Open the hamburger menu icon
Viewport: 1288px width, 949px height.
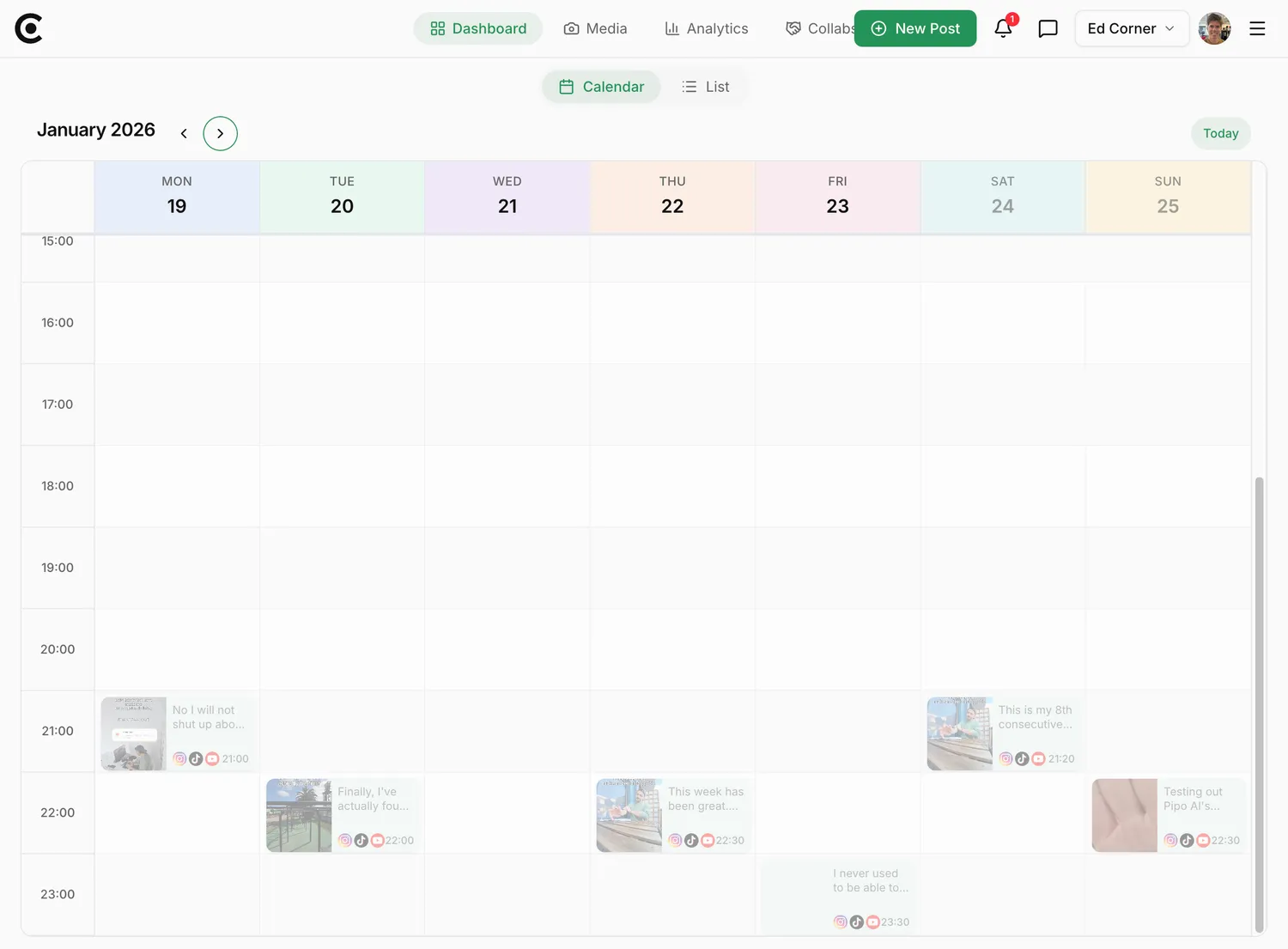click(x=1257, y=28)
